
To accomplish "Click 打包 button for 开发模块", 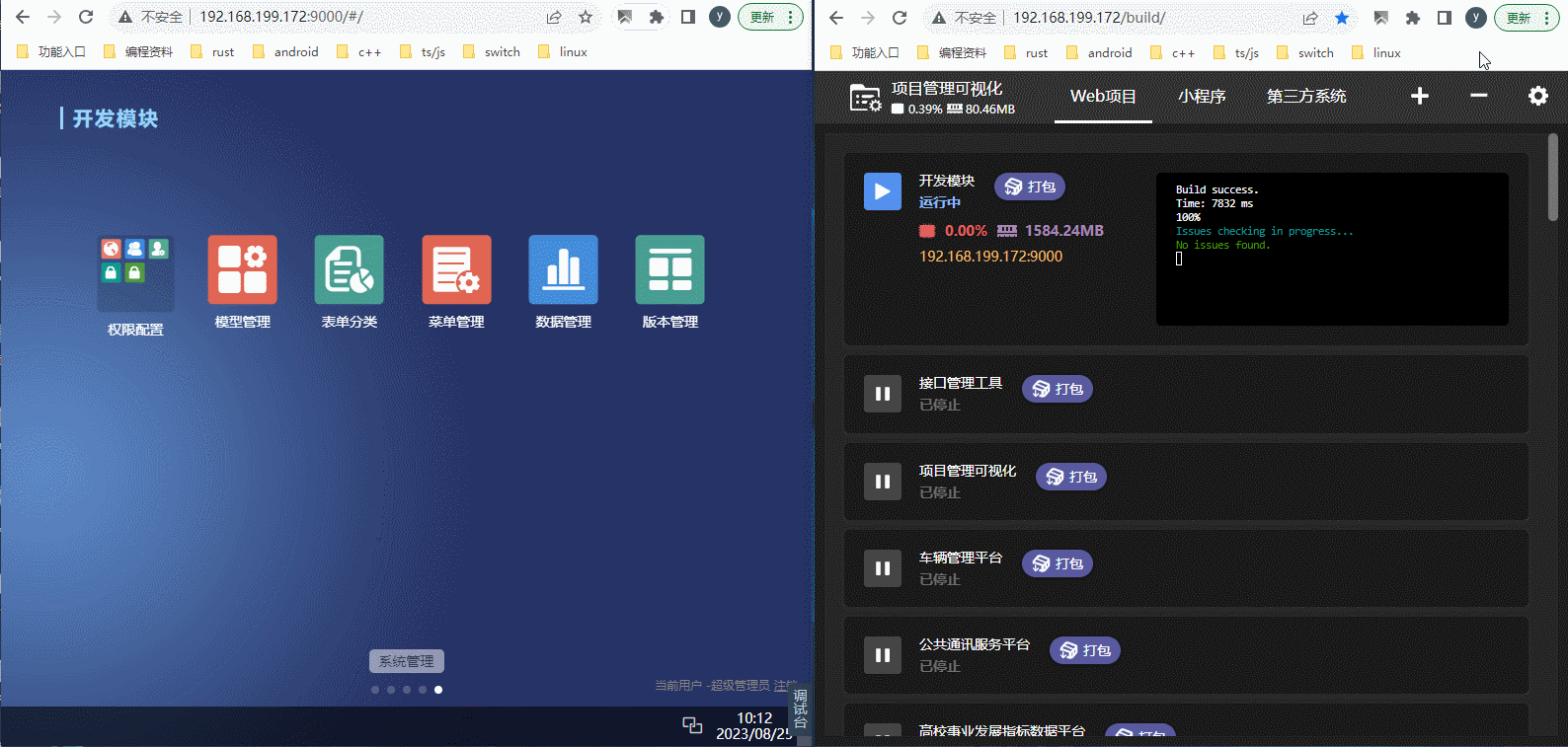I will (x=1030, y=187).
